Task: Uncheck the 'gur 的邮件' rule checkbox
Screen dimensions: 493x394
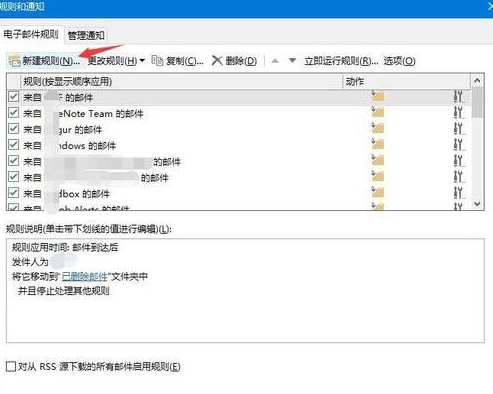Action: tap(13, 129)
